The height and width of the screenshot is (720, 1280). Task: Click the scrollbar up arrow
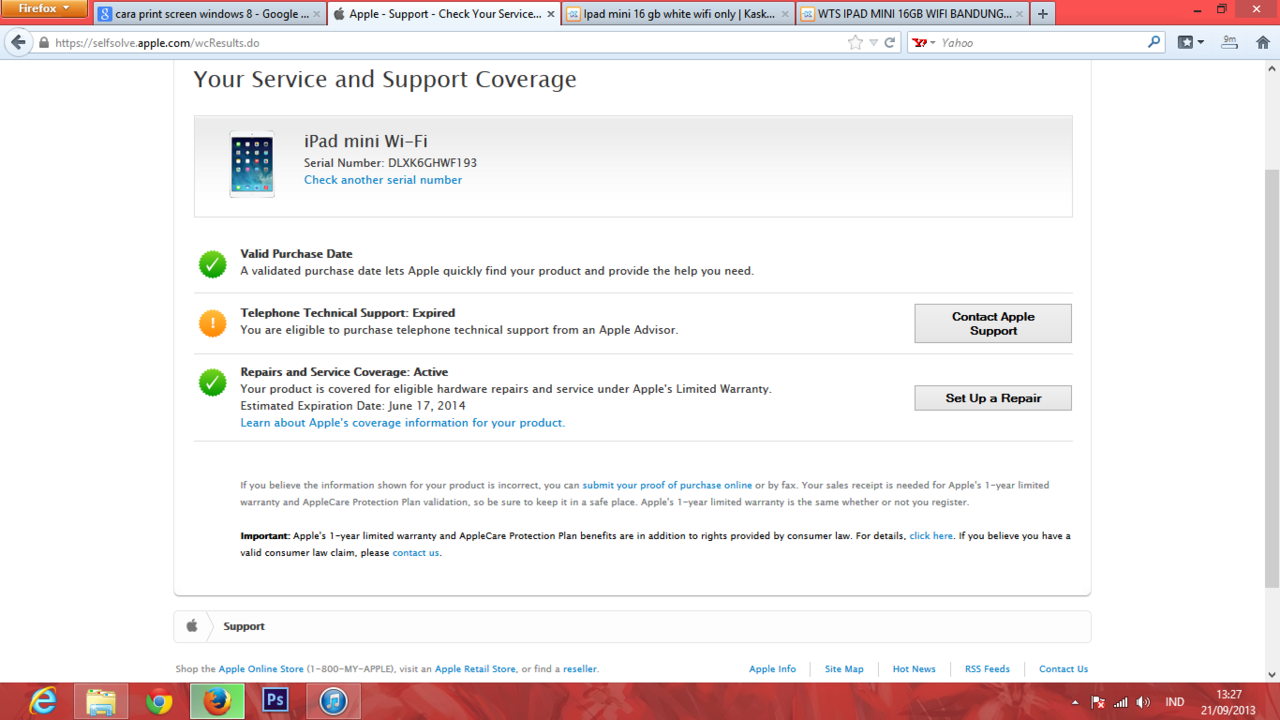(1271, 68)
